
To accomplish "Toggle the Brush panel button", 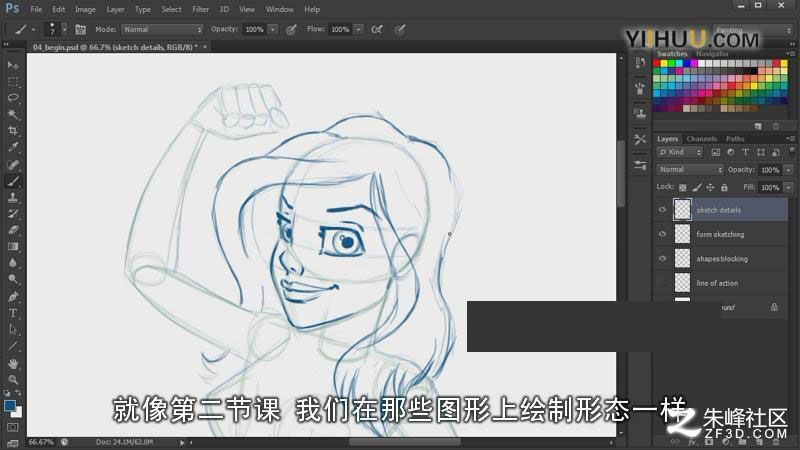I will click(80, 30).
